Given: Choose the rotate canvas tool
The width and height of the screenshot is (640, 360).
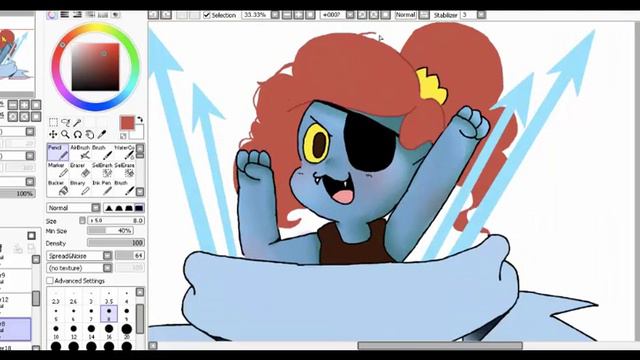Looking at the screenshot, I should [78, 134].
